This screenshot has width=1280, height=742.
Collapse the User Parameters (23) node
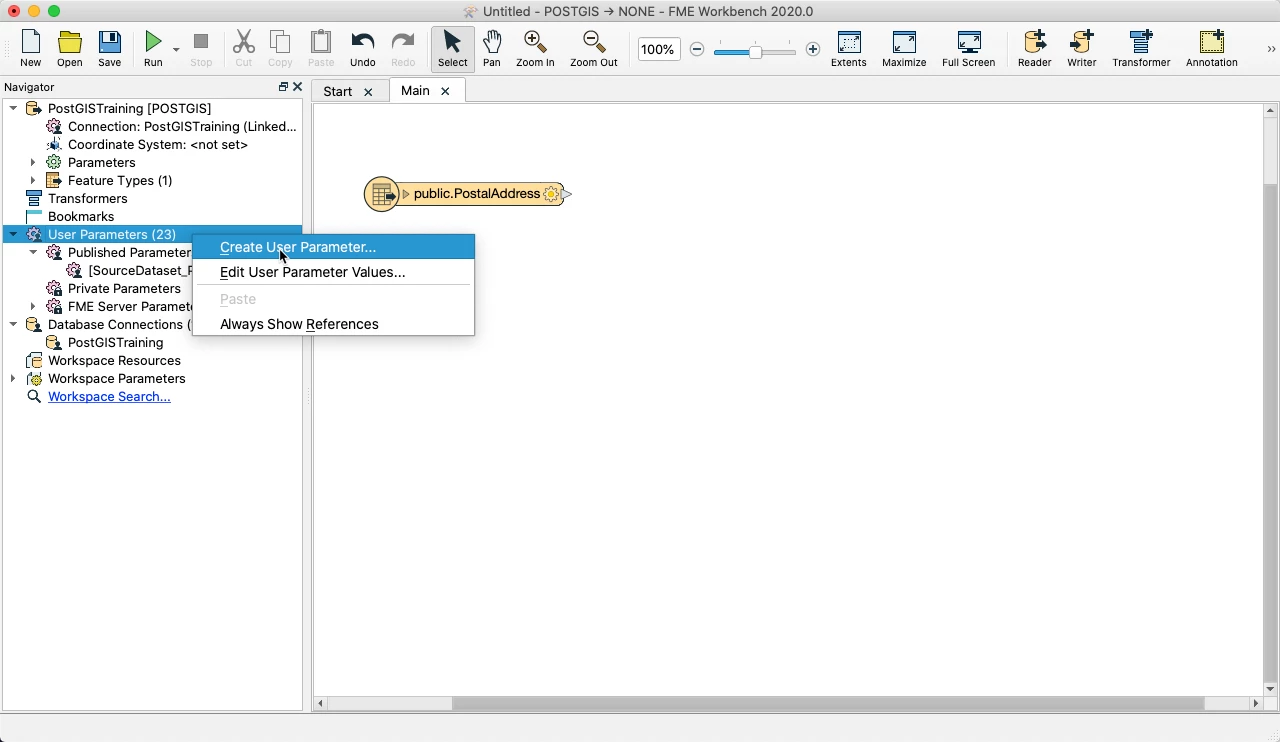click(13, 234)
